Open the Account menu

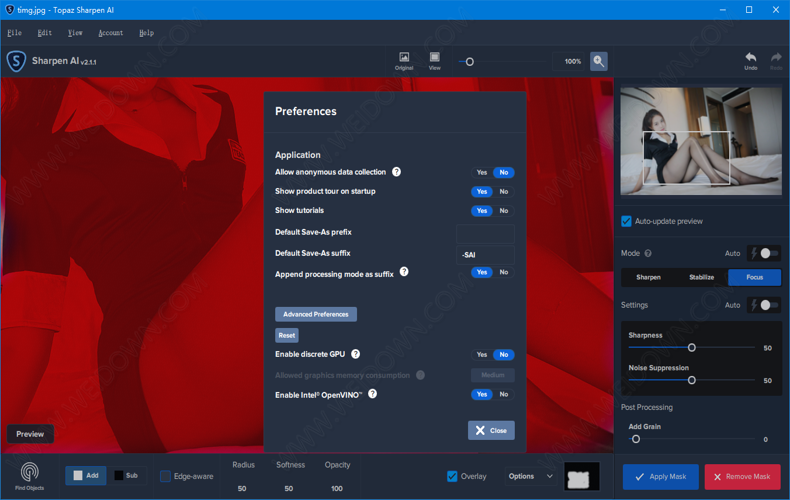pyautogui.click(x=110, y=33)
